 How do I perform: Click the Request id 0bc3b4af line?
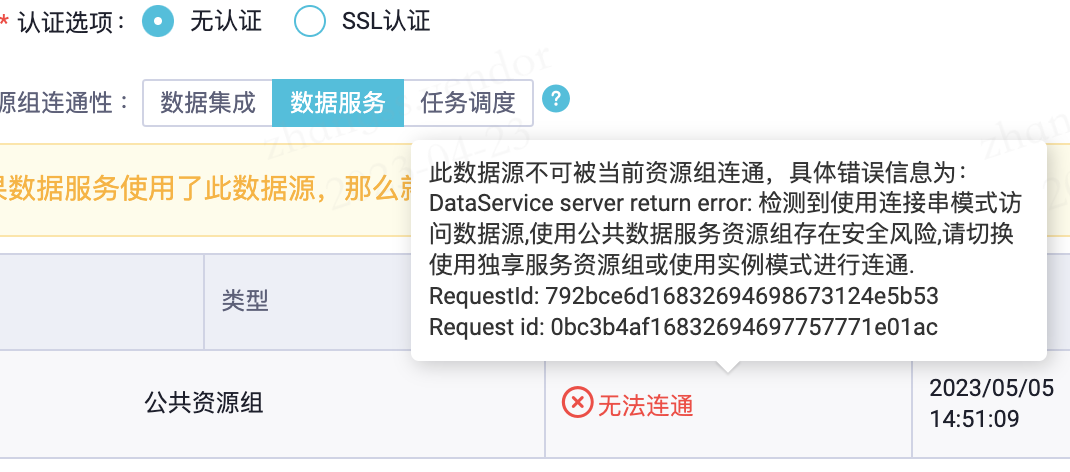pos(683,327)
